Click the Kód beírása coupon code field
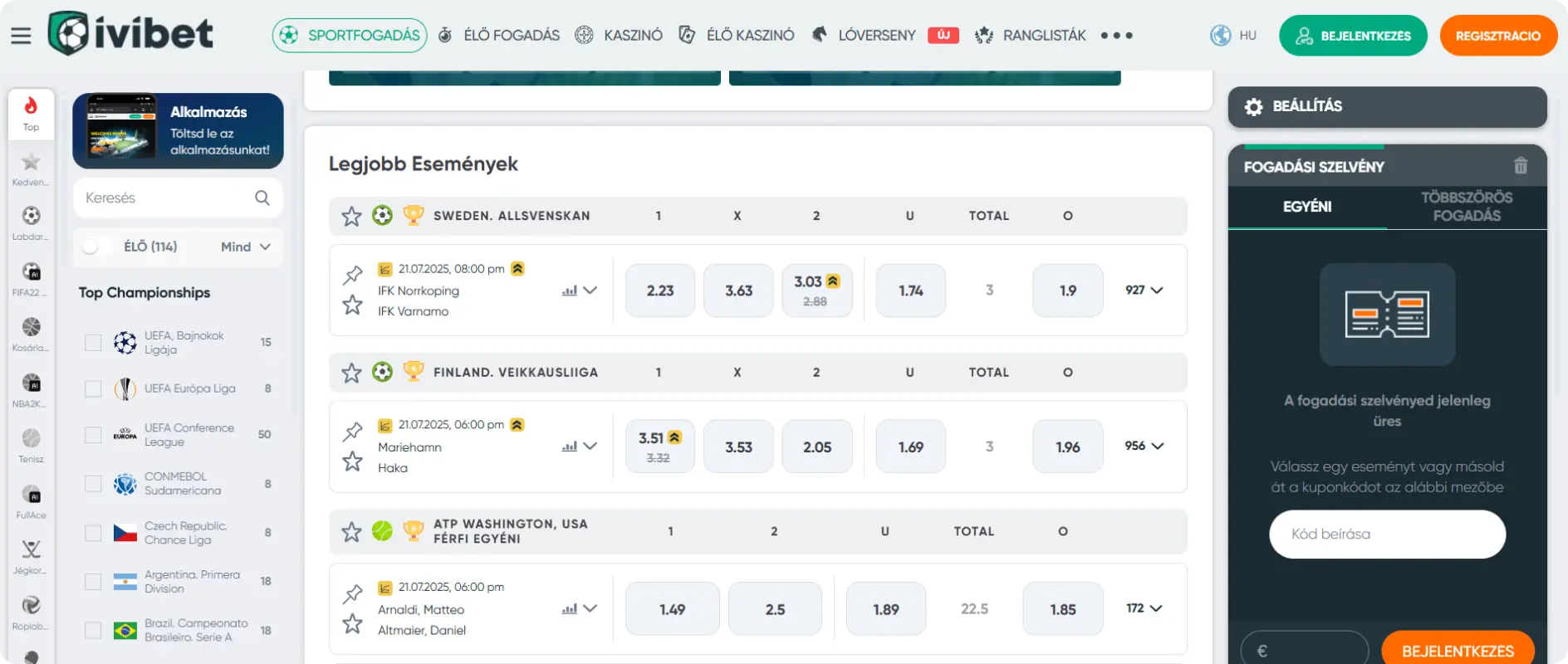Image resolution: width=1568 pixels, height=664 pixels. (1387, 534)
